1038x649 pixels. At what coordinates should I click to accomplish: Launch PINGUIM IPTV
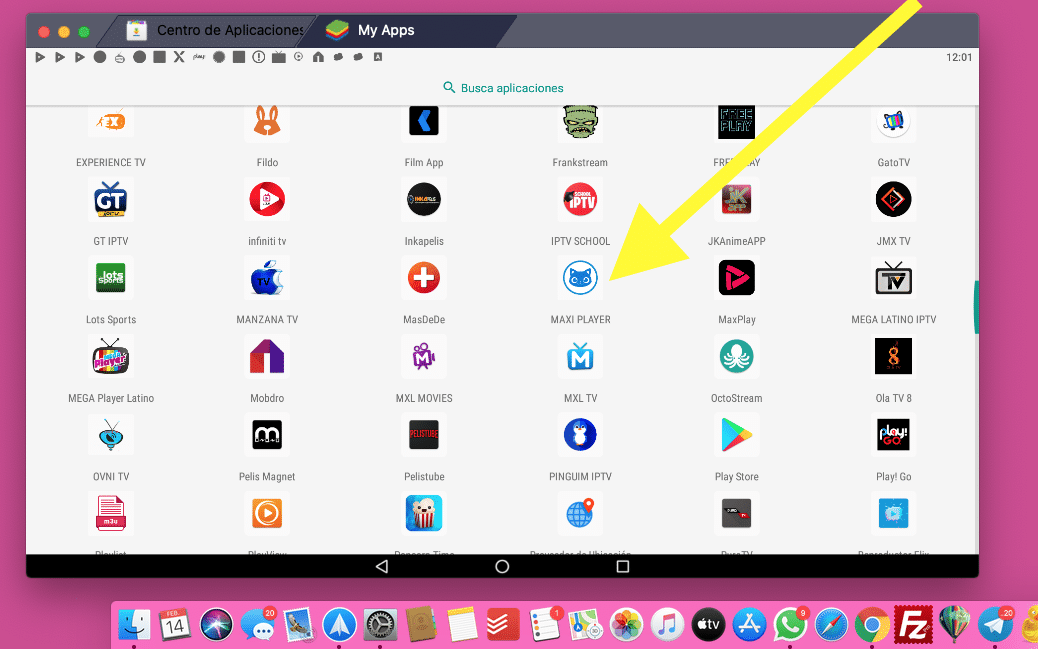pos(580,434)
